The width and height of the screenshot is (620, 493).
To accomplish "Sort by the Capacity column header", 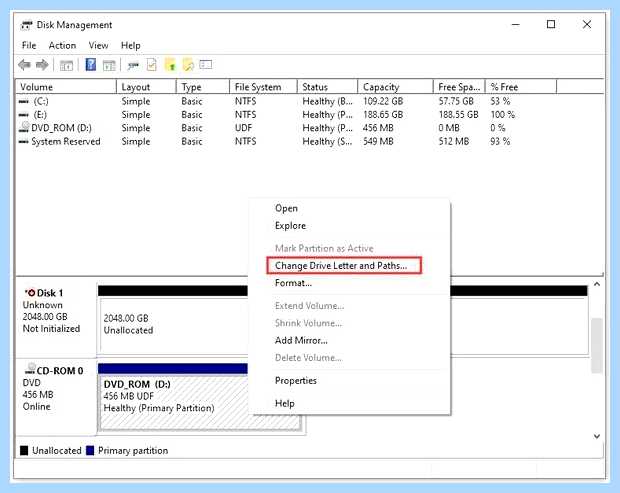I will point(395,87).
